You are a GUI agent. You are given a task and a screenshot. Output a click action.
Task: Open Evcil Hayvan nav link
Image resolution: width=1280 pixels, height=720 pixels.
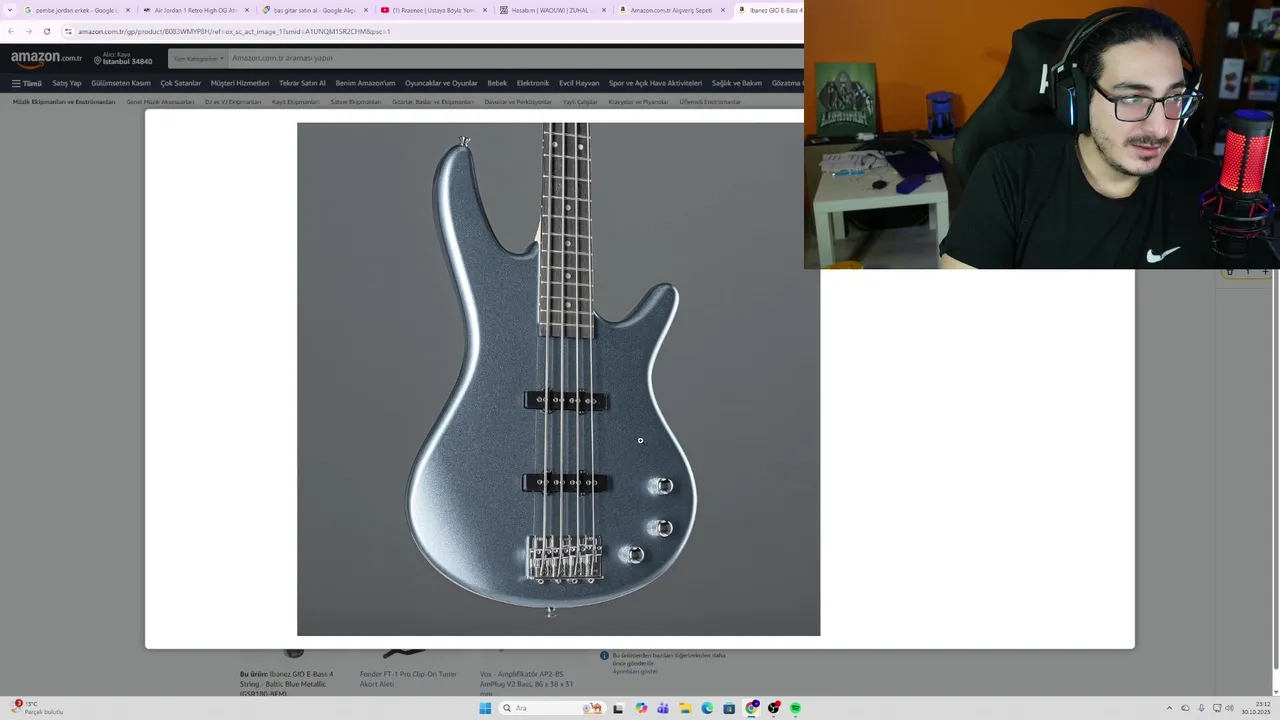[579, 83]
